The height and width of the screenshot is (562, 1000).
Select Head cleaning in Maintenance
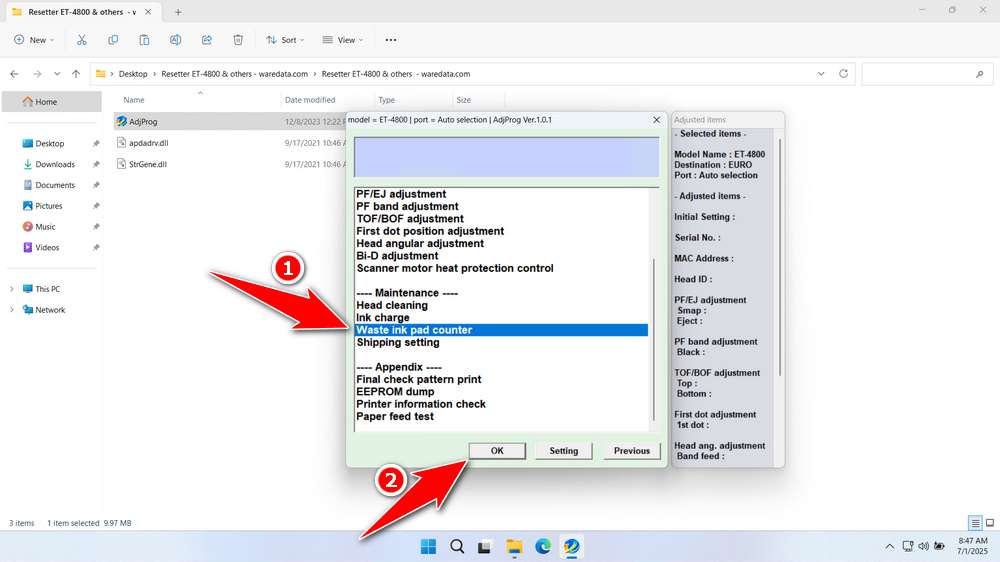click(x=392, y=305)
